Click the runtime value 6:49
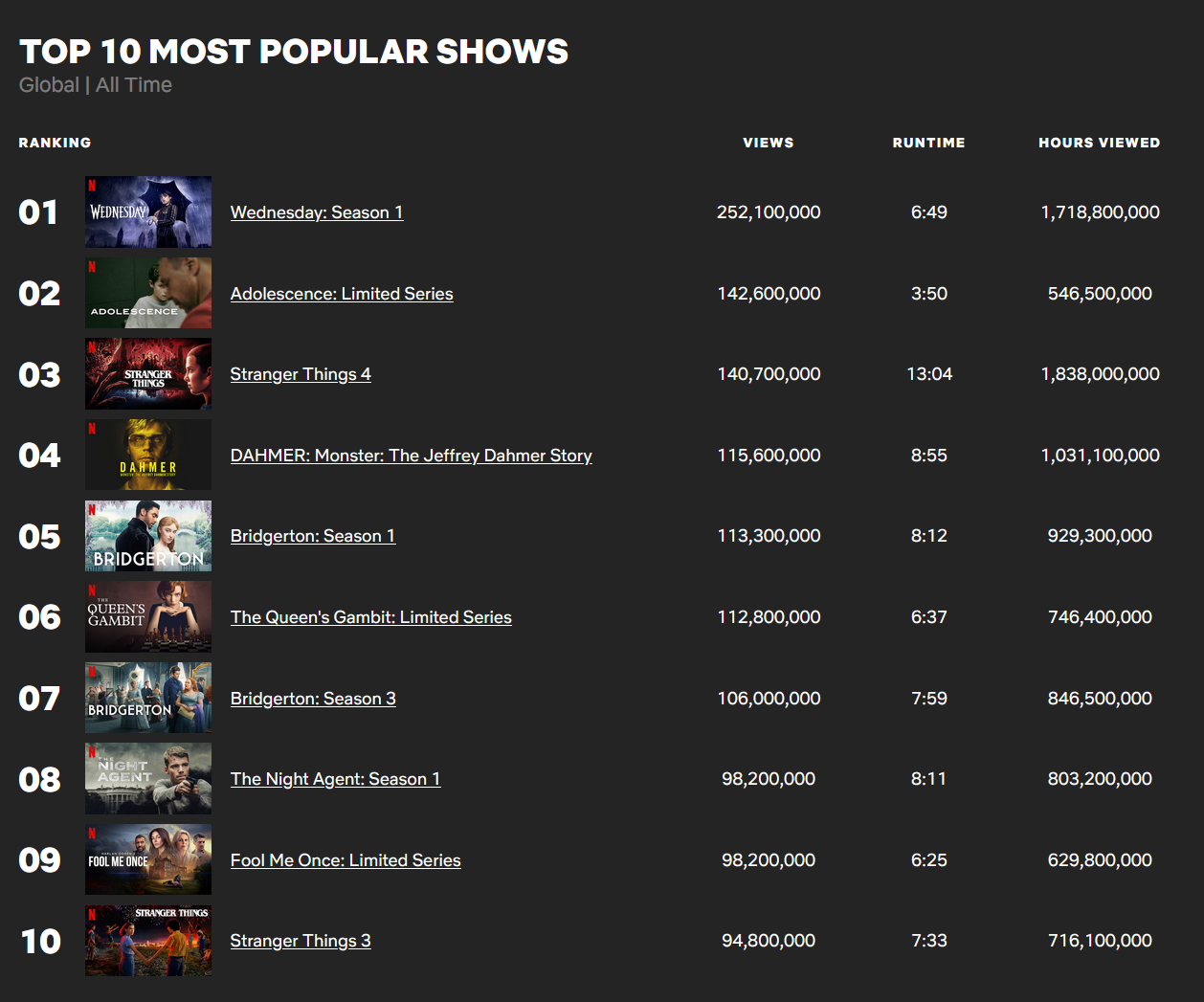 pyautogui.click(x=928, y=212)
